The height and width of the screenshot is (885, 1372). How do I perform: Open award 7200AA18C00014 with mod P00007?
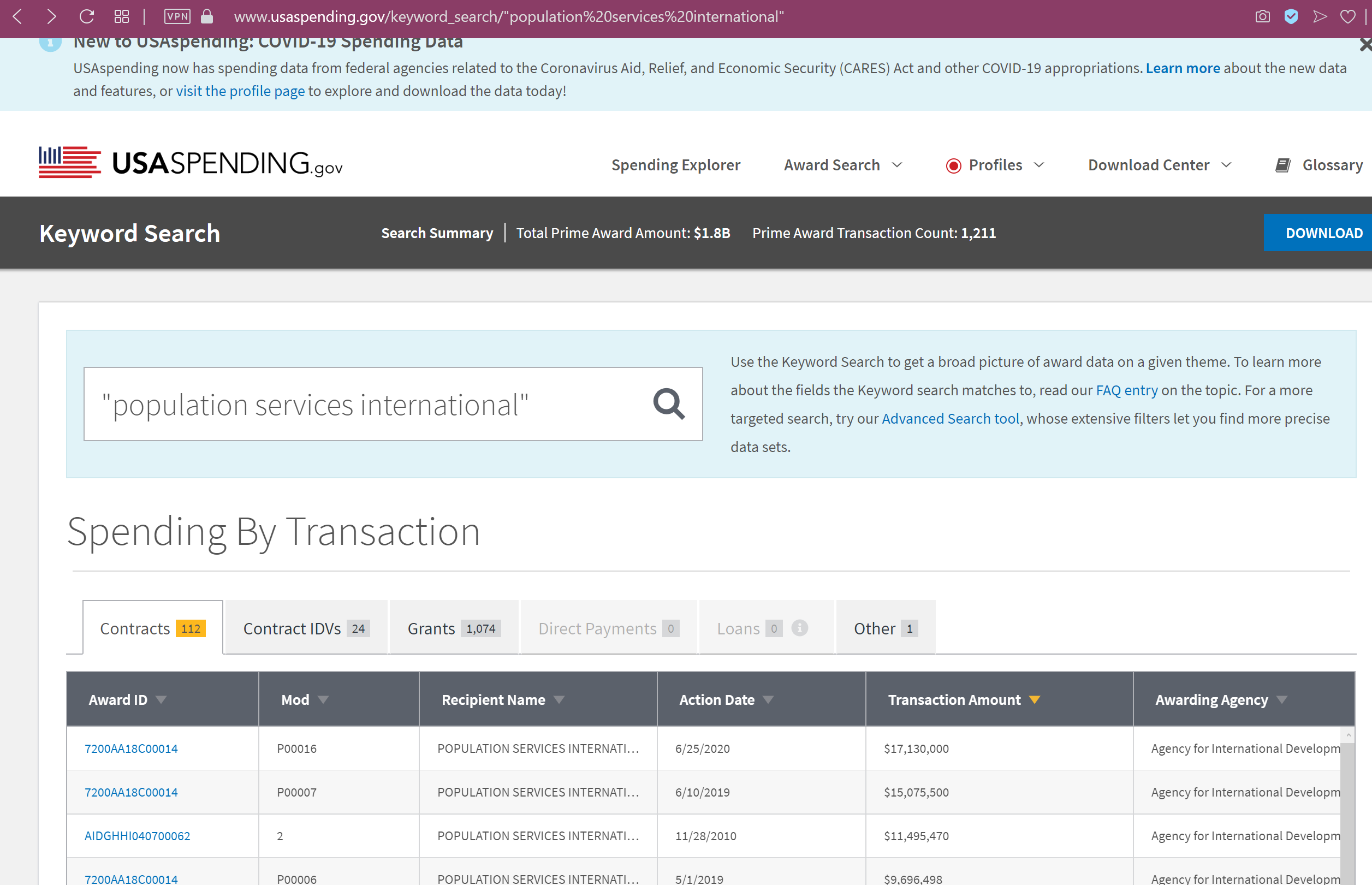pyautogui.click(x=131, y=793)
